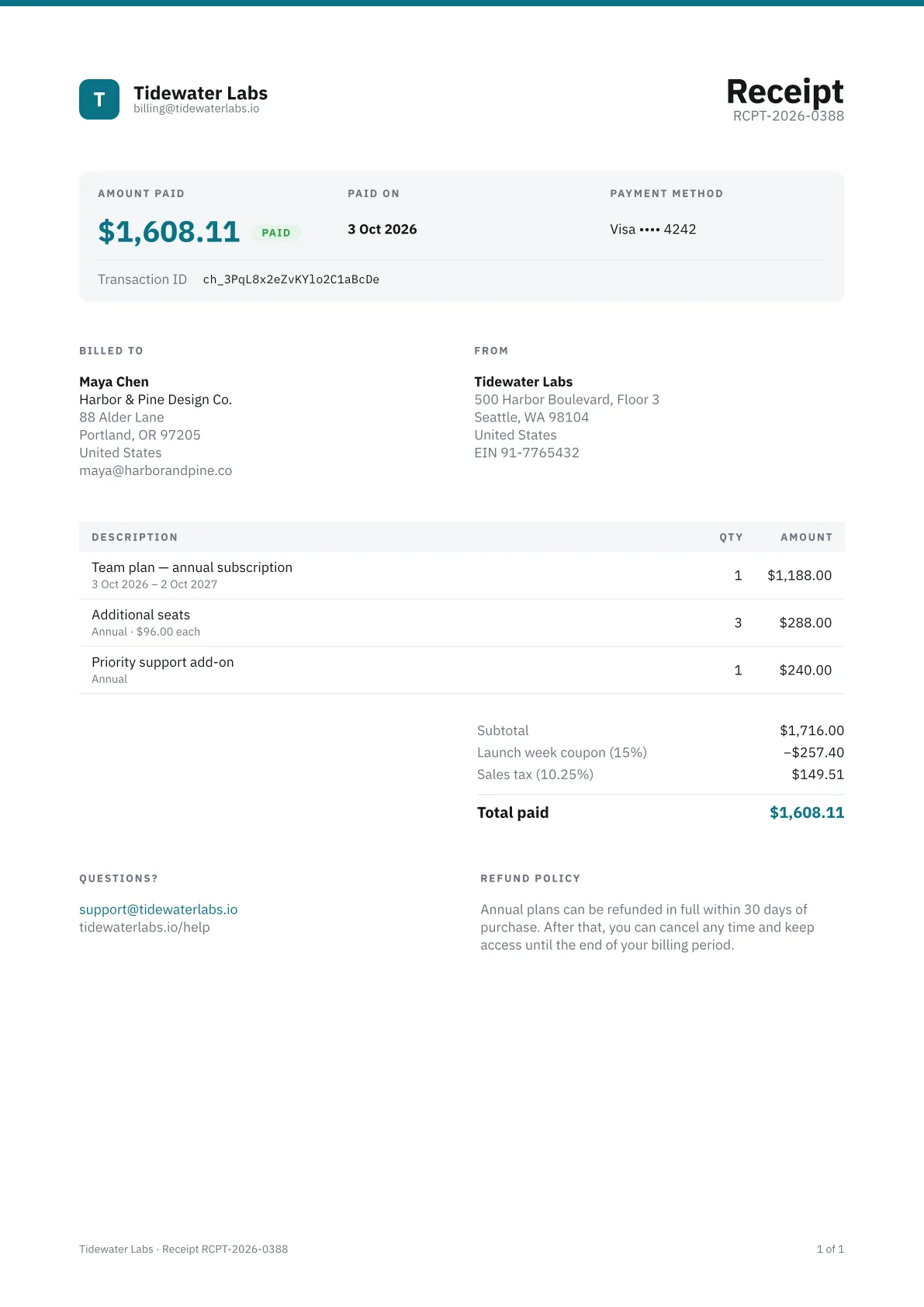Screen dimensions: 924x1307
Task: Select the Subtotal value $1,716.00
Action: [812, 730]
